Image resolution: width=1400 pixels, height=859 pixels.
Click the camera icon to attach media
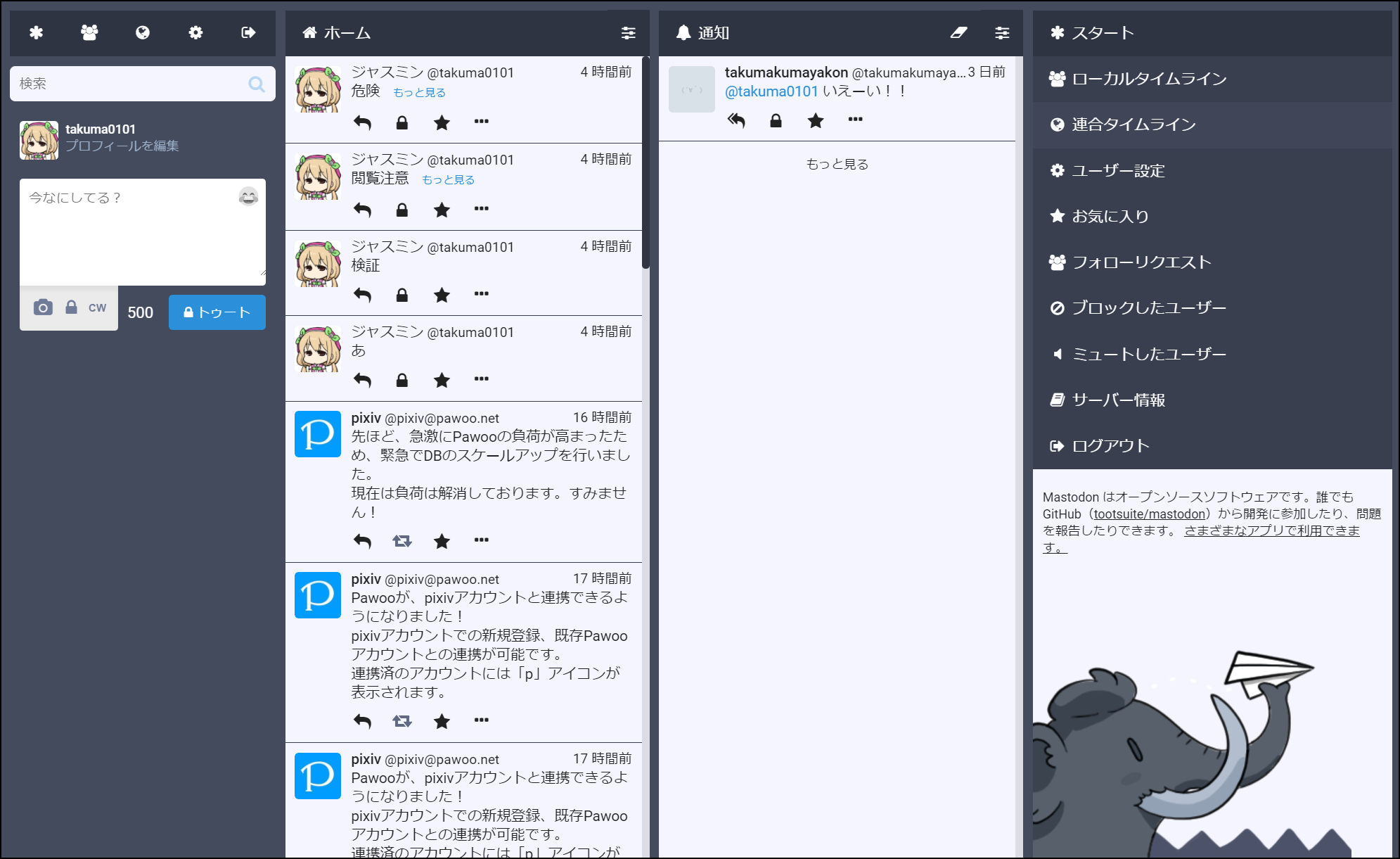[x=43, y=307]
